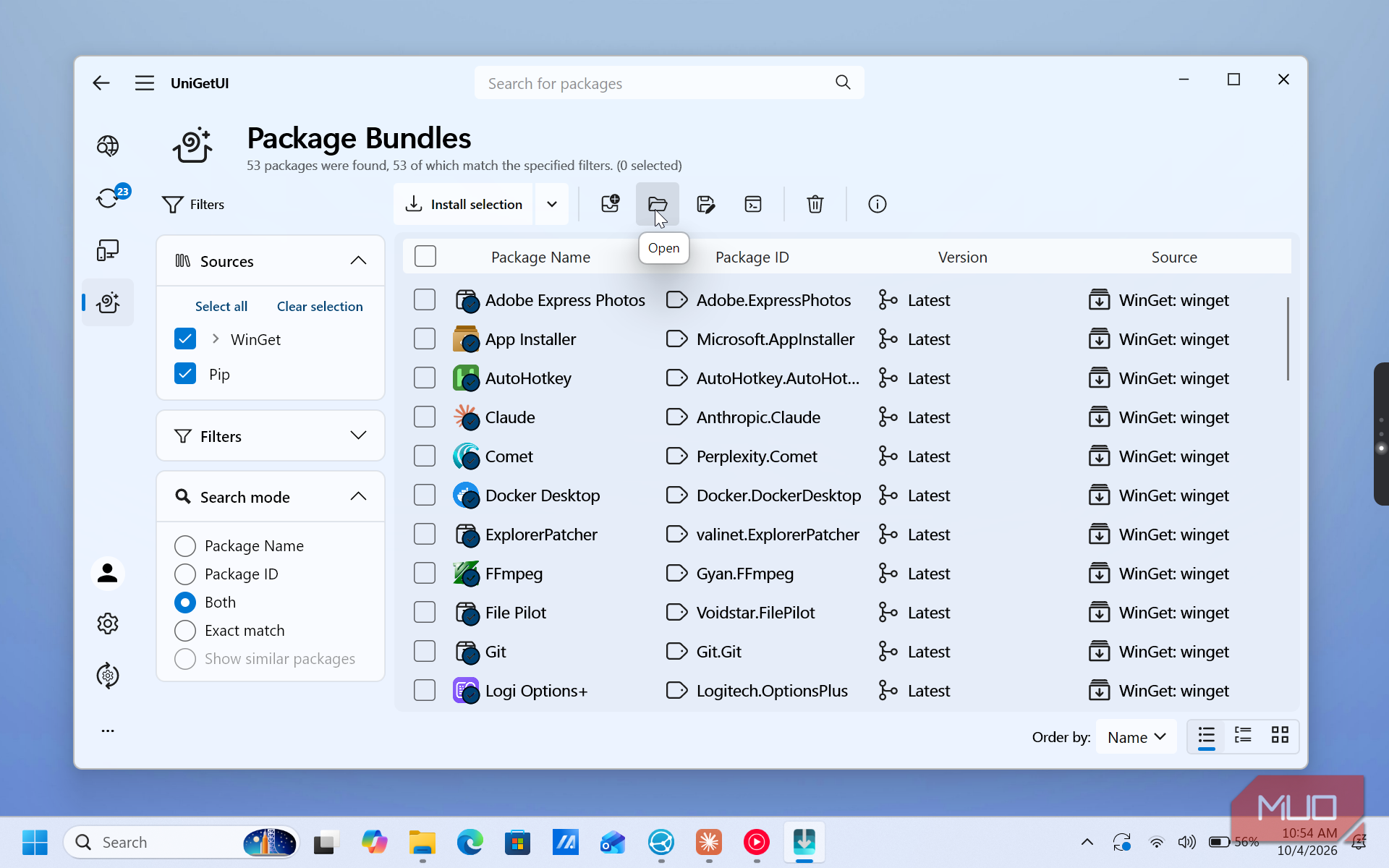Image resolution: width=1389 pixels, height=868 pixels.
Task: Select the Package ID search mode radio
Action: pyautogui.click(x=185, y=574)
